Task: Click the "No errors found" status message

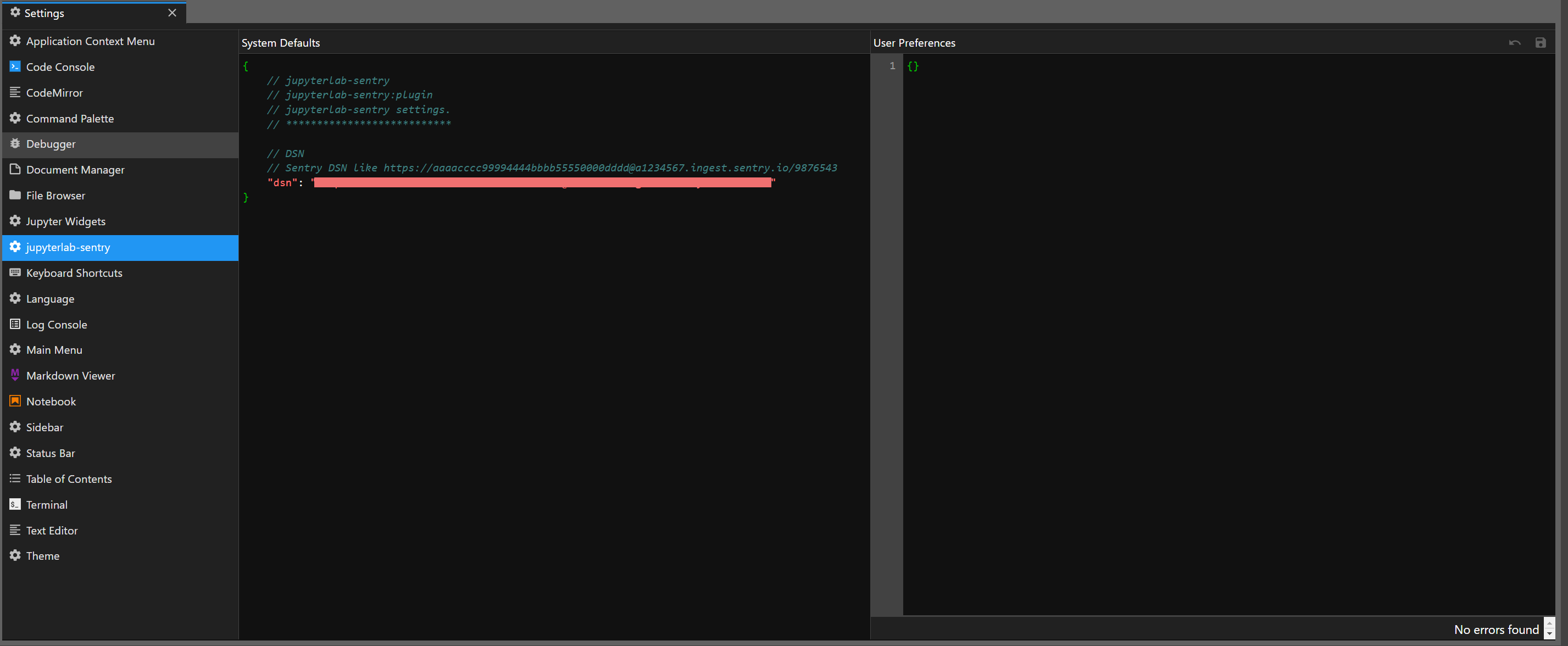Action: [x=1496, y=630]
